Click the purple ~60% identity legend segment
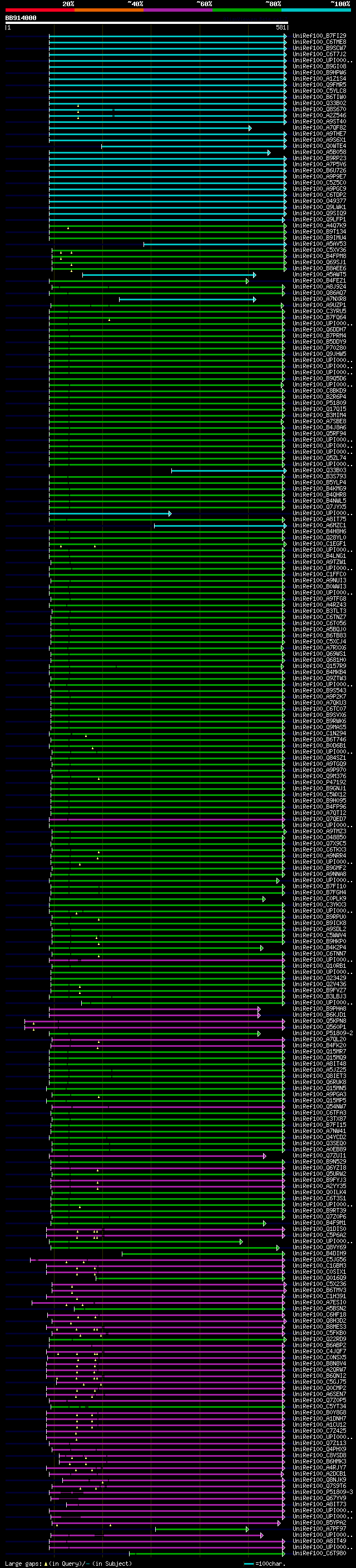 pyautogui.click(x=179, y=10)
